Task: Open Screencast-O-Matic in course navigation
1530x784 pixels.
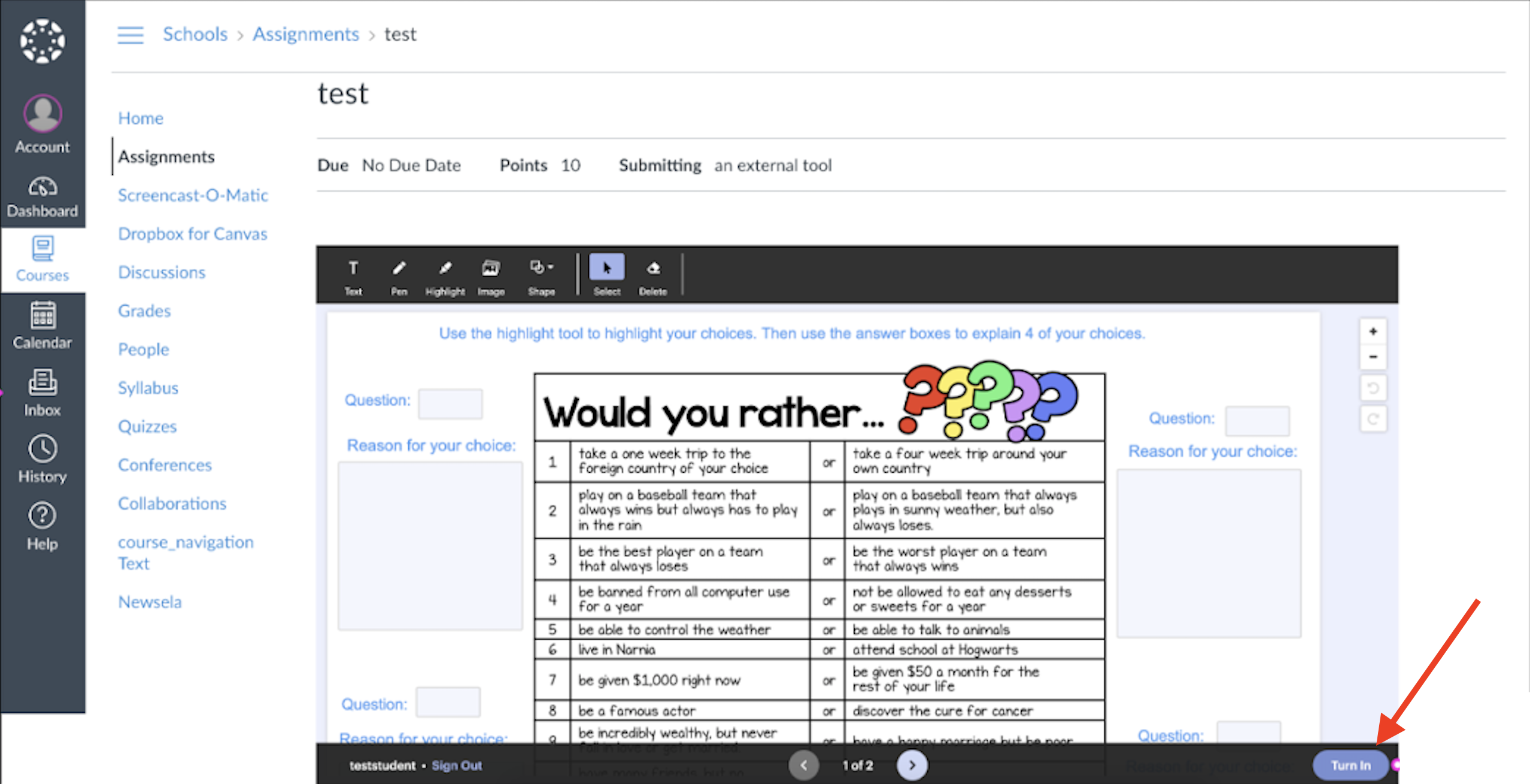Action: pos(193,195)
